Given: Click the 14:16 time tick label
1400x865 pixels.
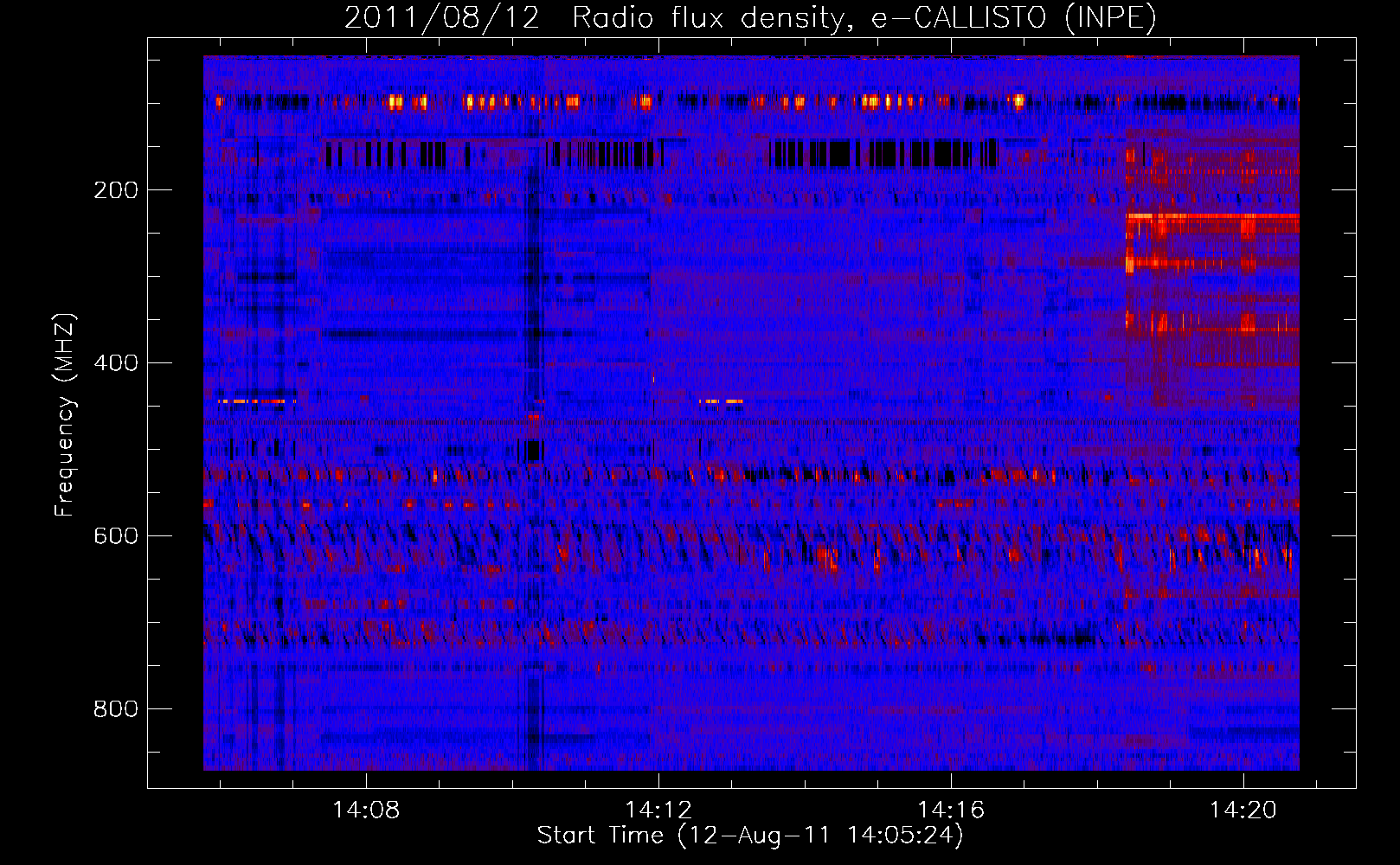Looking at the screenshot, I should tap(951, 811).
